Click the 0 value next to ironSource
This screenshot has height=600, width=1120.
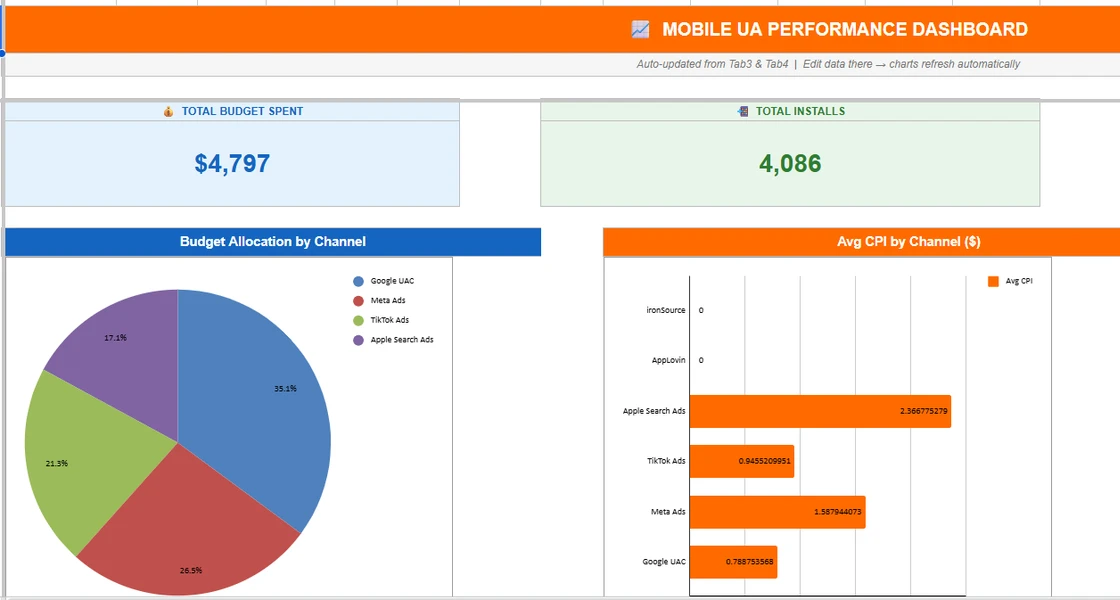coord(701,311)
